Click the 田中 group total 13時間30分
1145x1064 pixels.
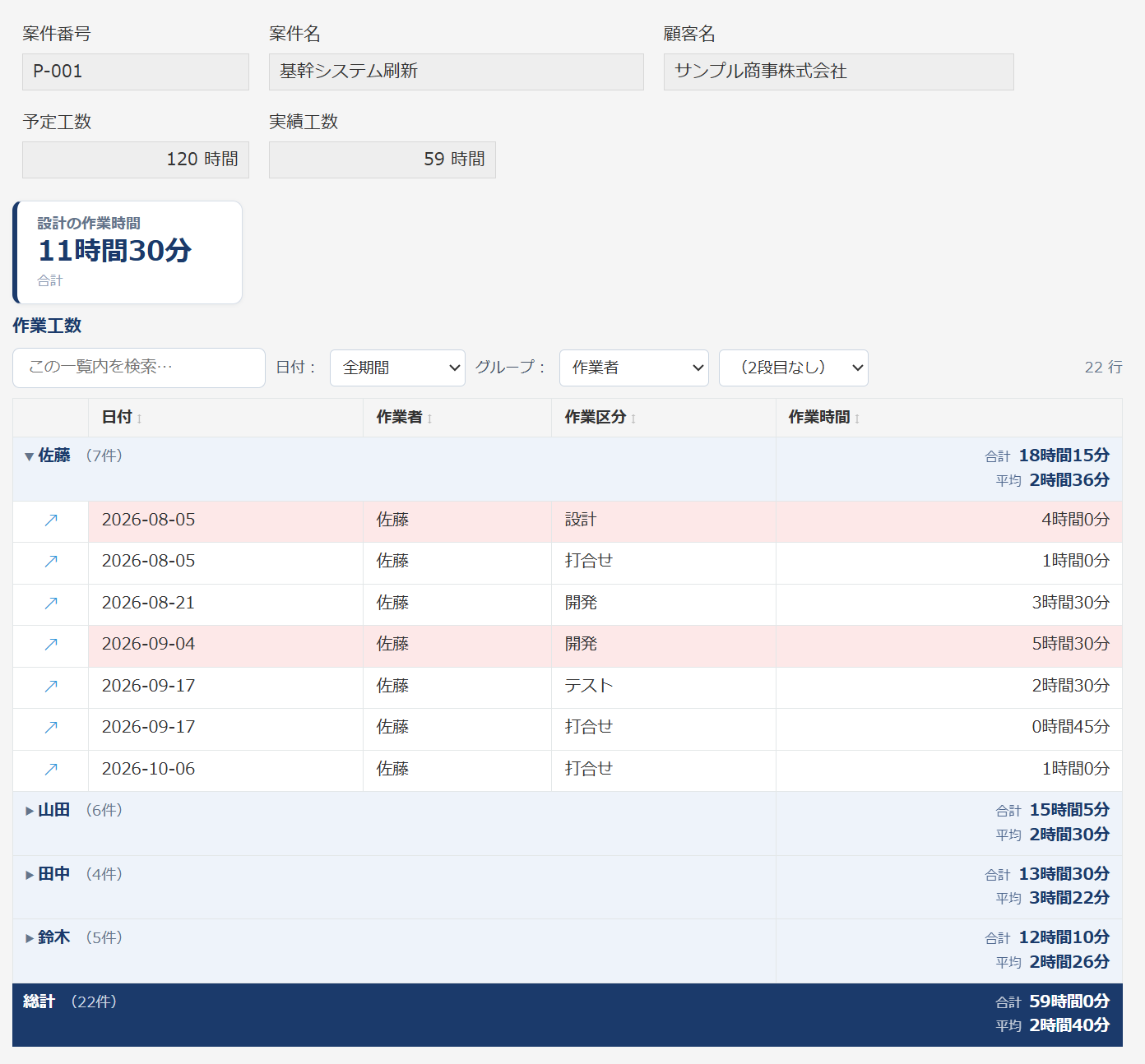tap(1064, 874)
